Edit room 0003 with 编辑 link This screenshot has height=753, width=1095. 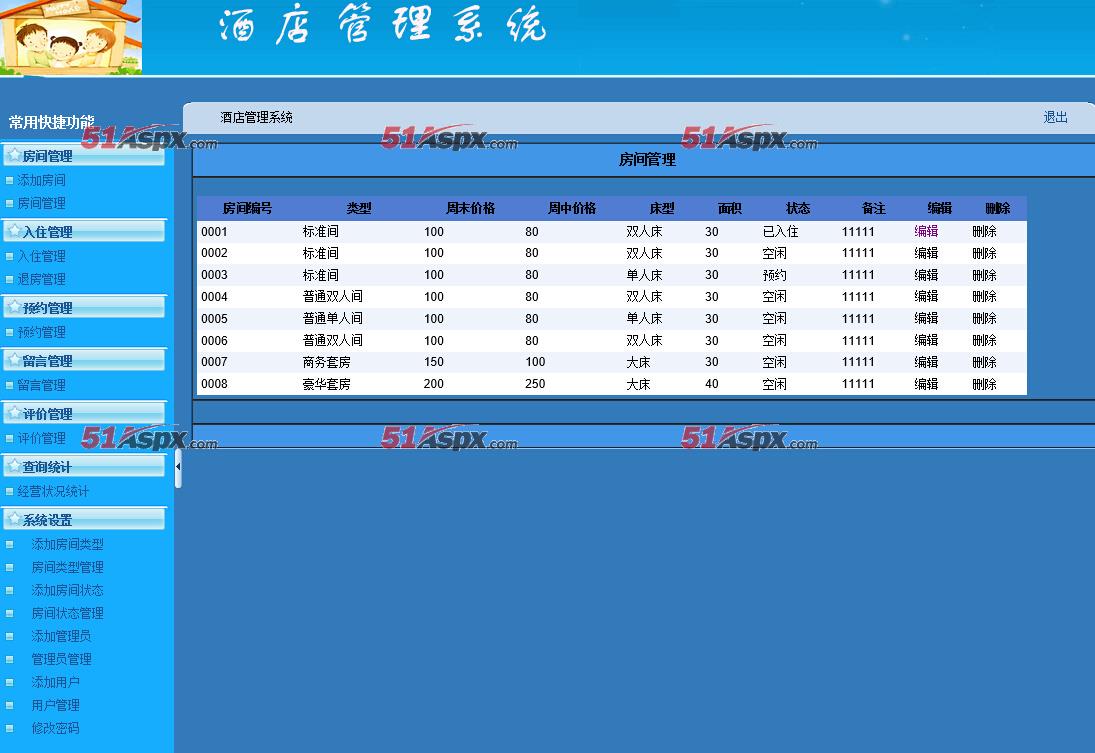[926, 275]
